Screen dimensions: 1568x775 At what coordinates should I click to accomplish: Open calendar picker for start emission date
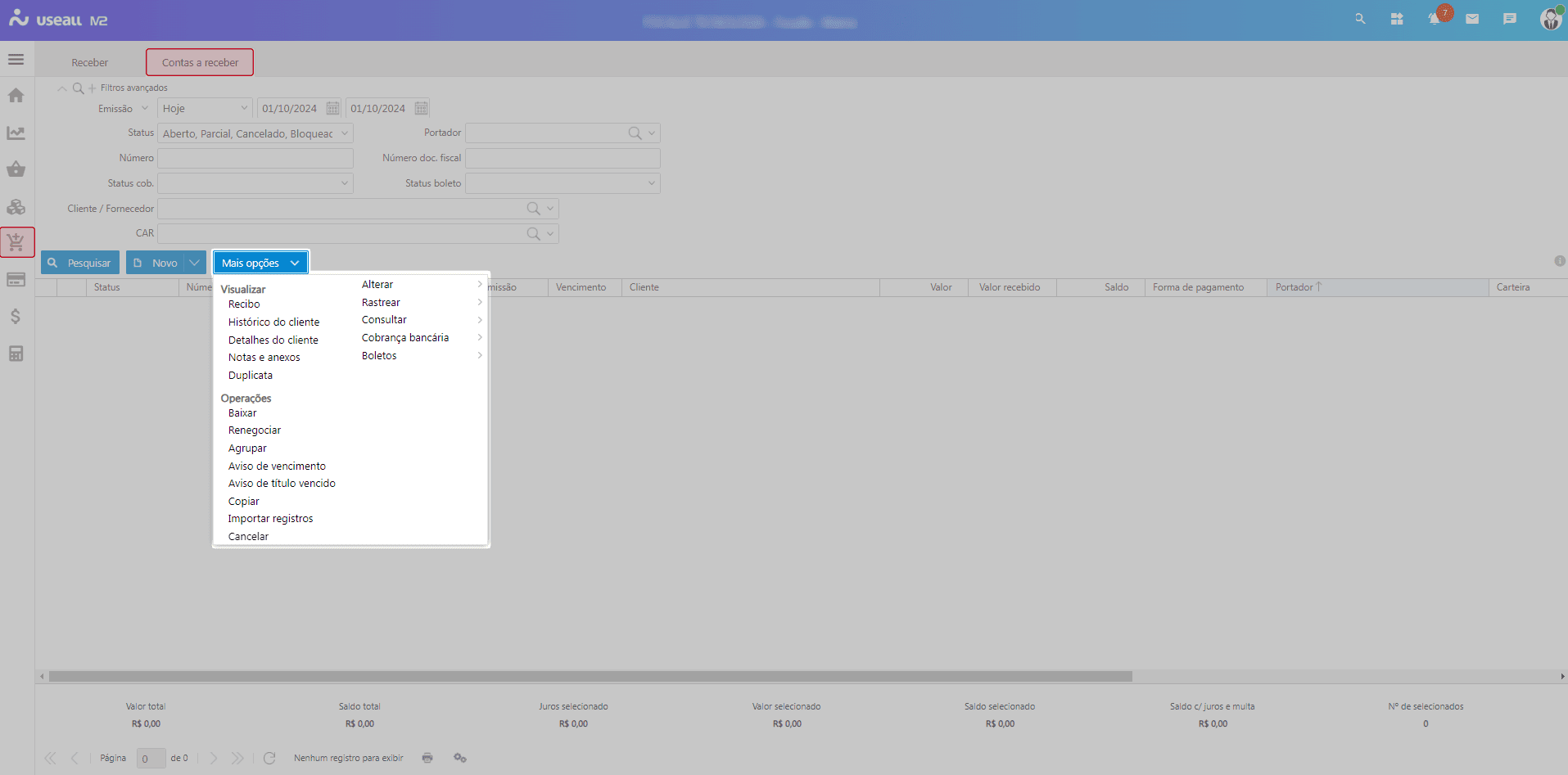pos(332,108)
